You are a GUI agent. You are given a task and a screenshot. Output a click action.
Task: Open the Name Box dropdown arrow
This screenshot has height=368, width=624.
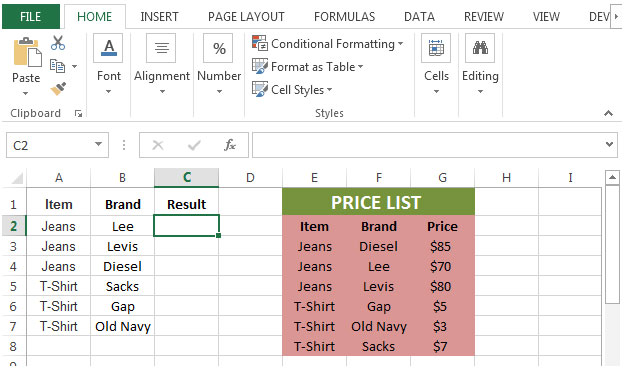(x=98, y=144)
